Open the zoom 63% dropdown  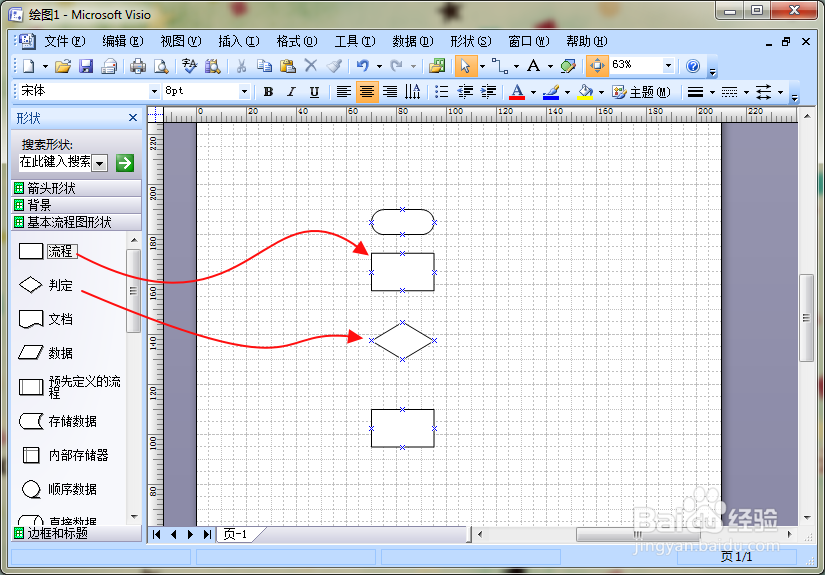(x=668, y=65)
